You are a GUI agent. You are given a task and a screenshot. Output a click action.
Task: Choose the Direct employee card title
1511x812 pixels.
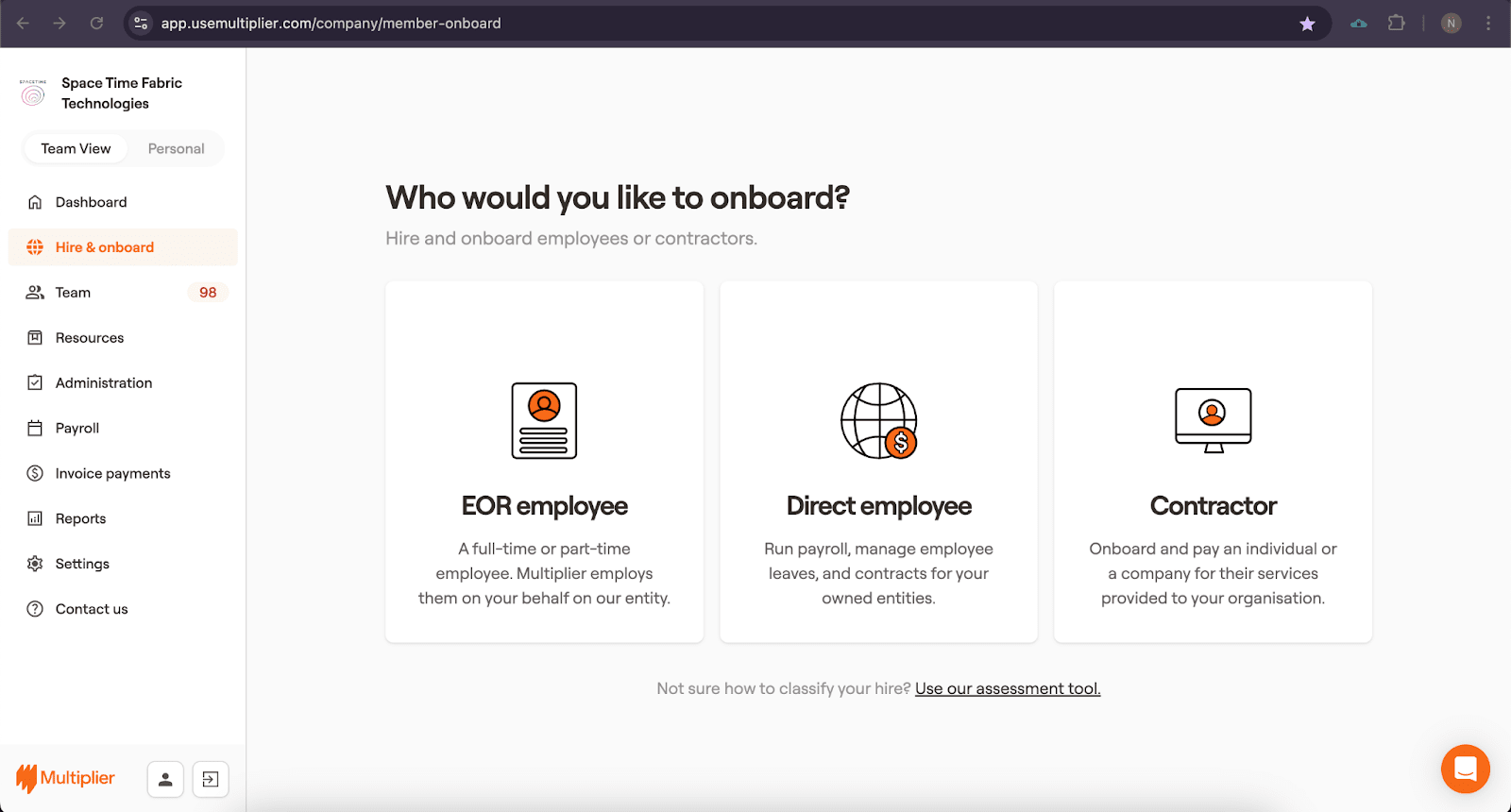coord(879,506)
